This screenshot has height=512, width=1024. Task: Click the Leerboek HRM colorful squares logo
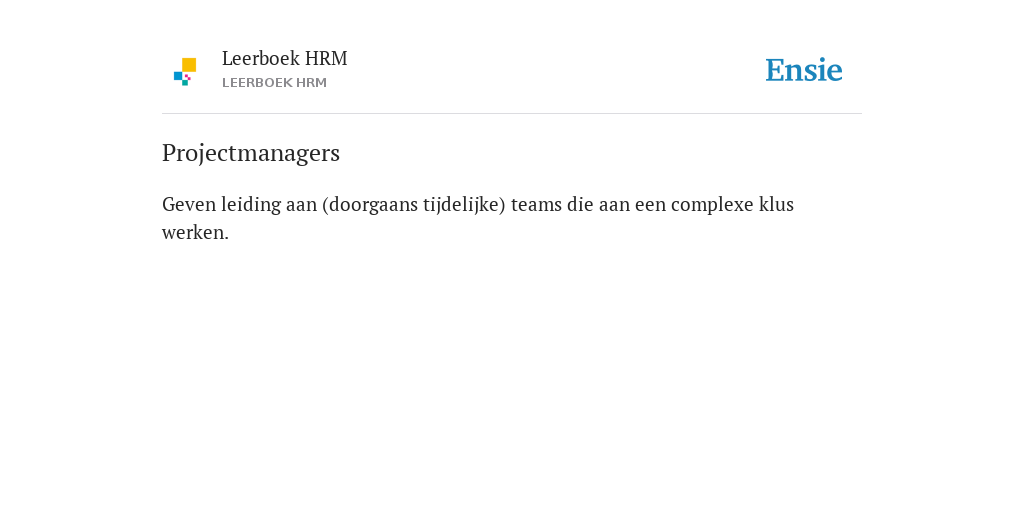coord(185,72)
